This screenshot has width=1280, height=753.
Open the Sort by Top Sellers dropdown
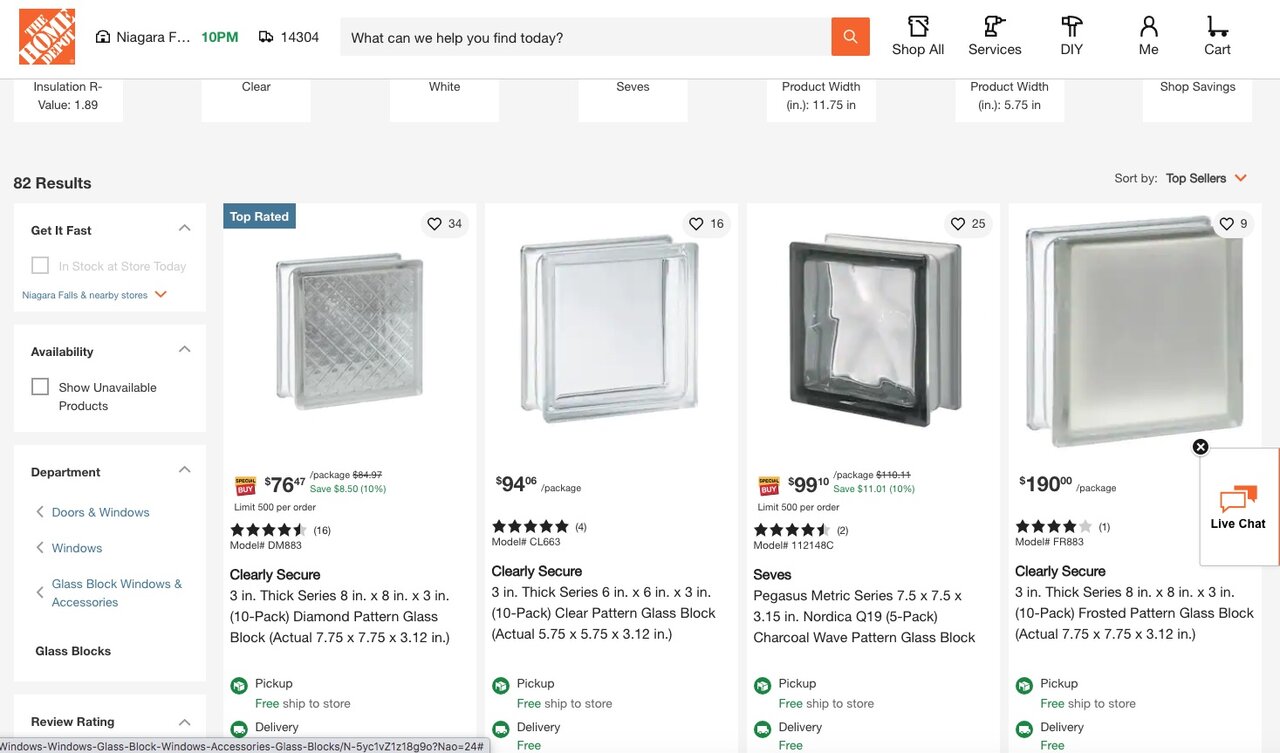pyautogui.click(x=1206, y=178)
